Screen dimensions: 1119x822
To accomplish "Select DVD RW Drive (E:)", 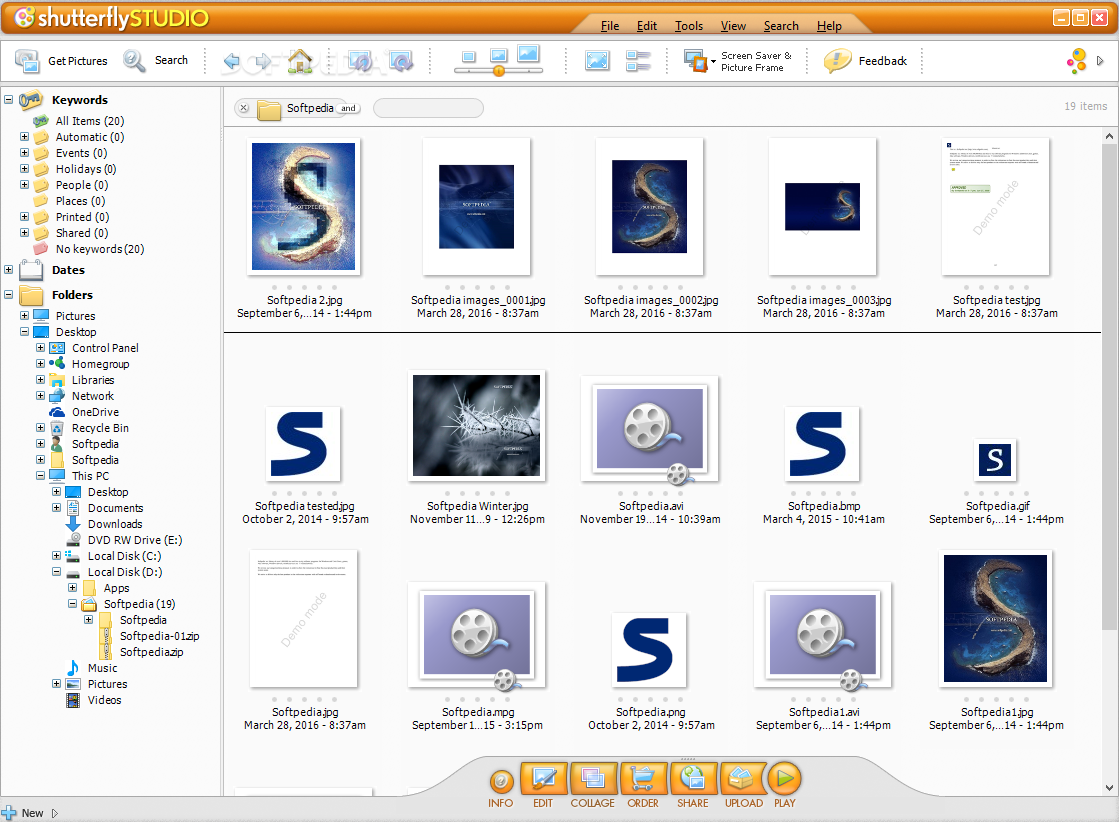I will [x=135, y=539].
